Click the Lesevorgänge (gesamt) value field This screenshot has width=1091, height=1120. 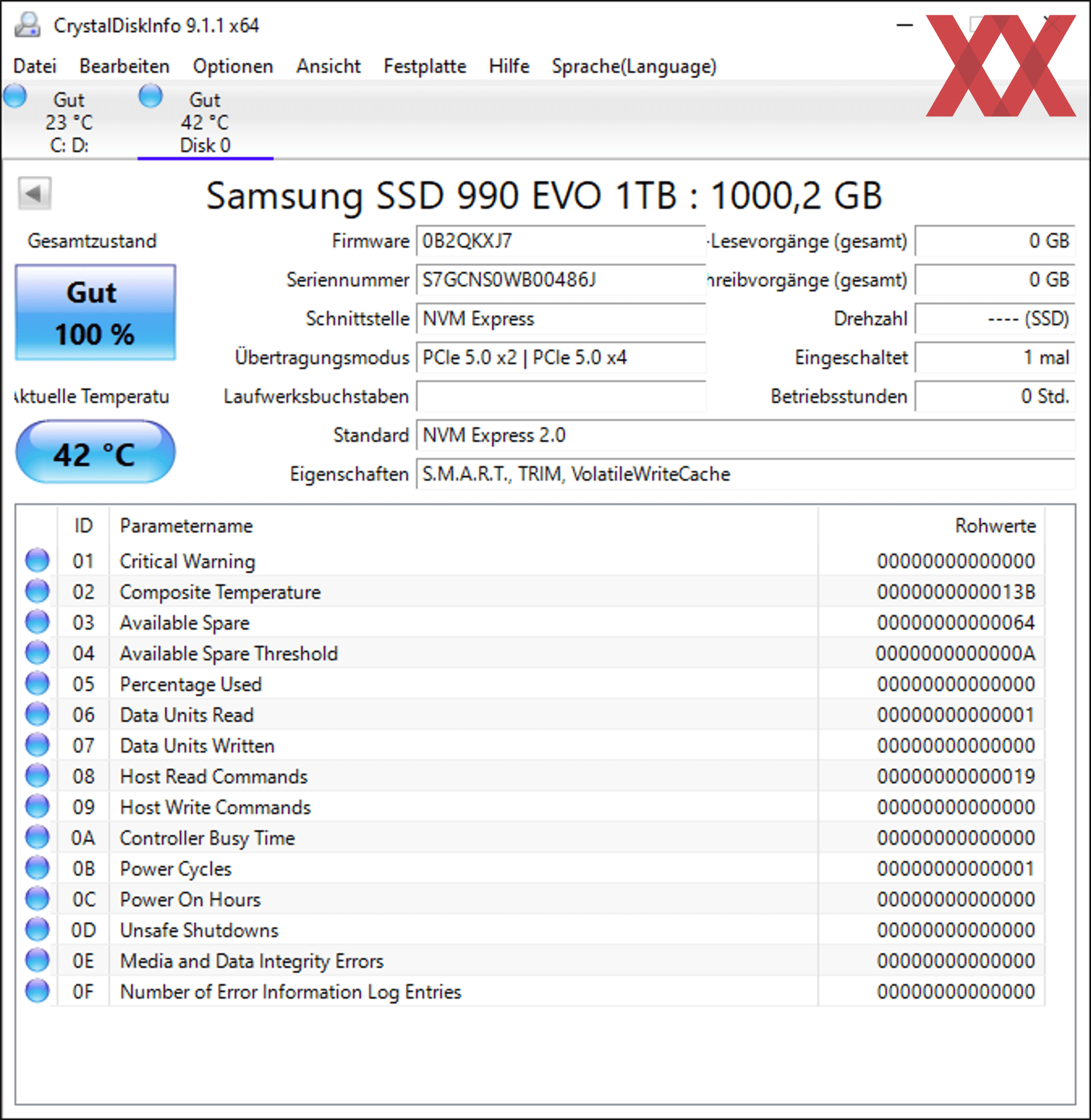point(995,241)
